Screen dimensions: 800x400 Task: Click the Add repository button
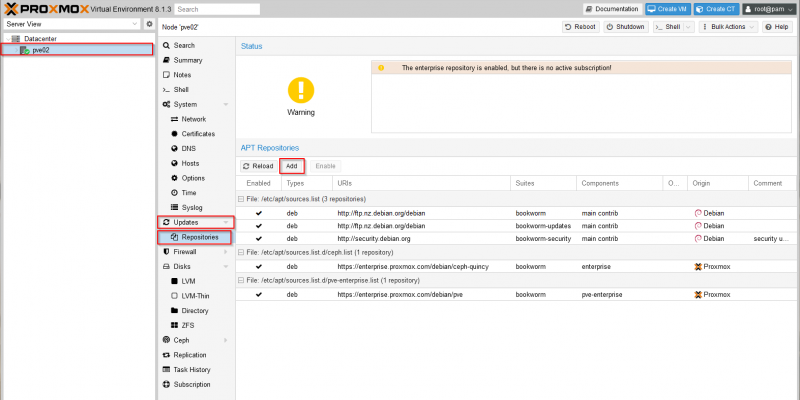tap(291, 166)
